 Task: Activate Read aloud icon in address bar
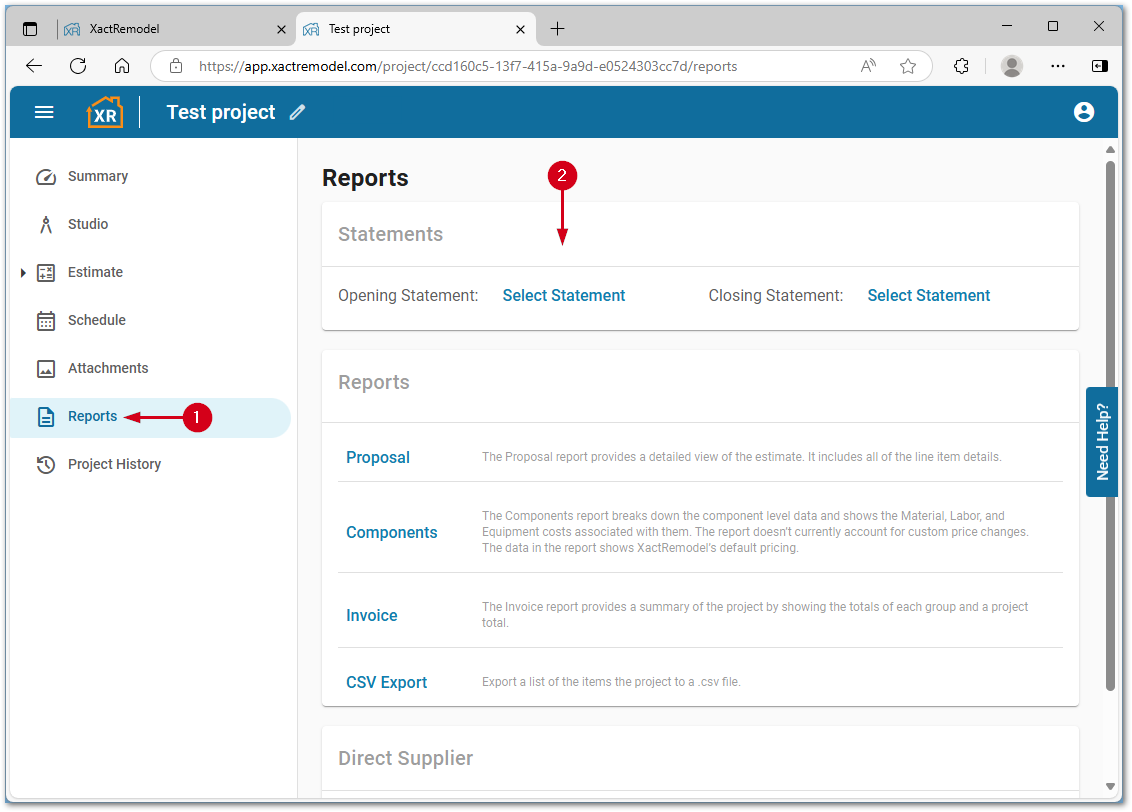coord(868,66)
